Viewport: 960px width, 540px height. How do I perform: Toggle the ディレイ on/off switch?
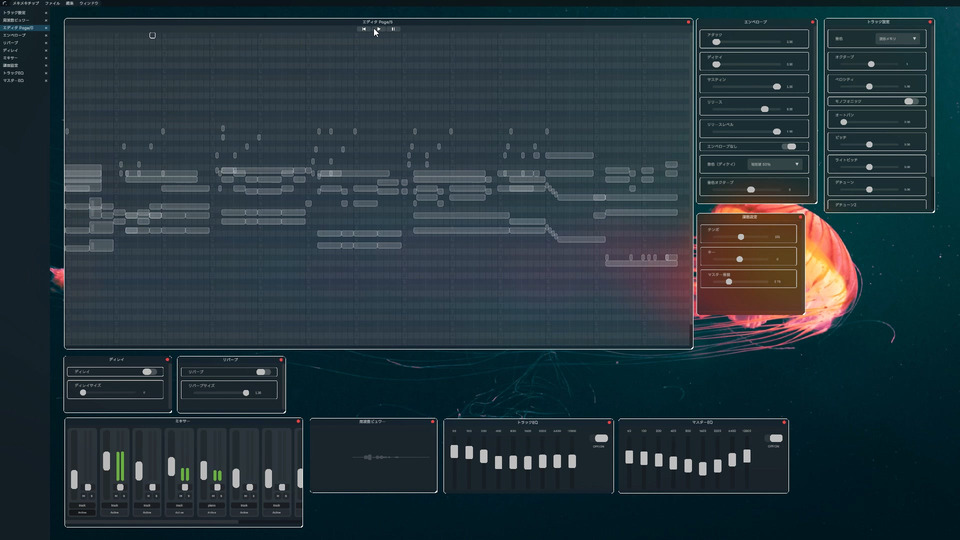pos(148,372)
